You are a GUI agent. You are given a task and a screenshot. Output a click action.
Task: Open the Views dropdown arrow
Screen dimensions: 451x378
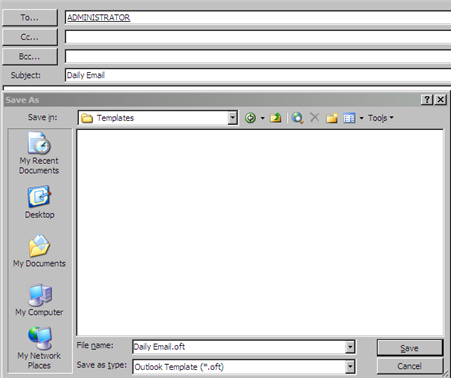point(361,118)
